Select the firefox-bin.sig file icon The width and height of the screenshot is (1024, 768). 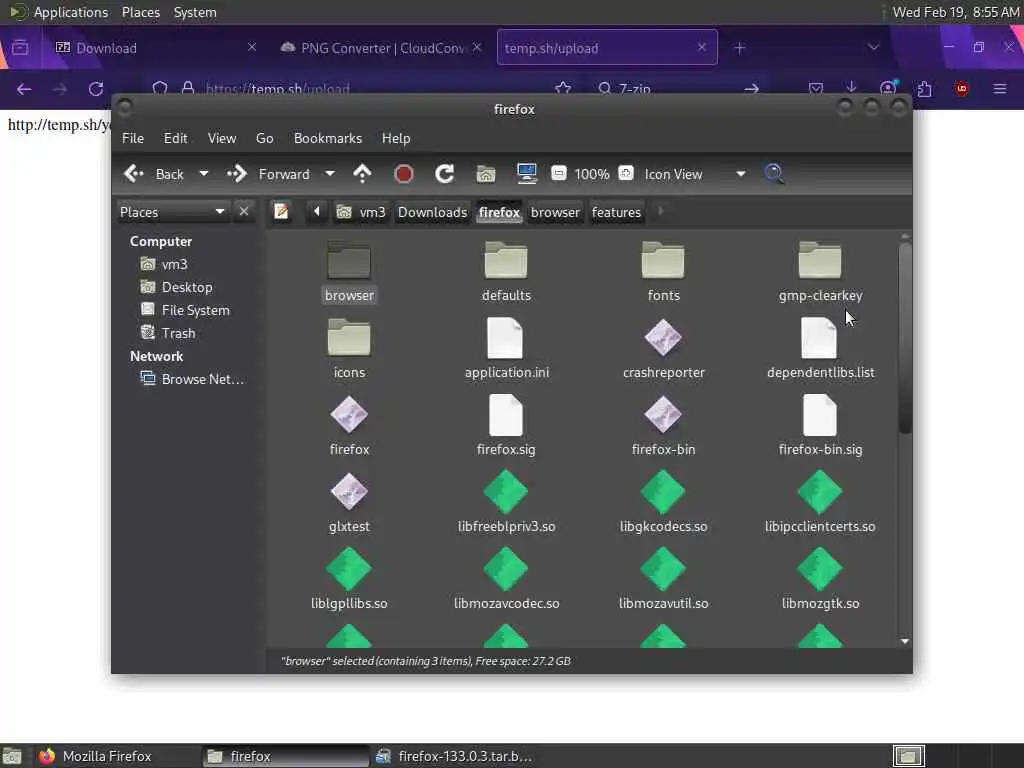(819, 415)
